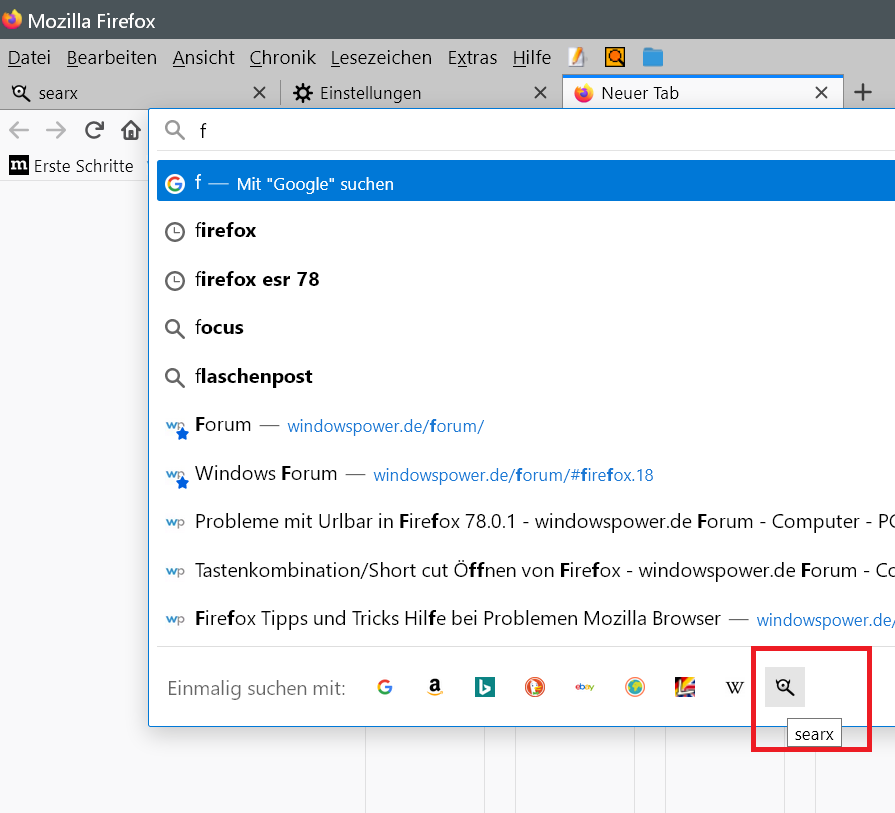Go to the Home page

pos(131,131)
